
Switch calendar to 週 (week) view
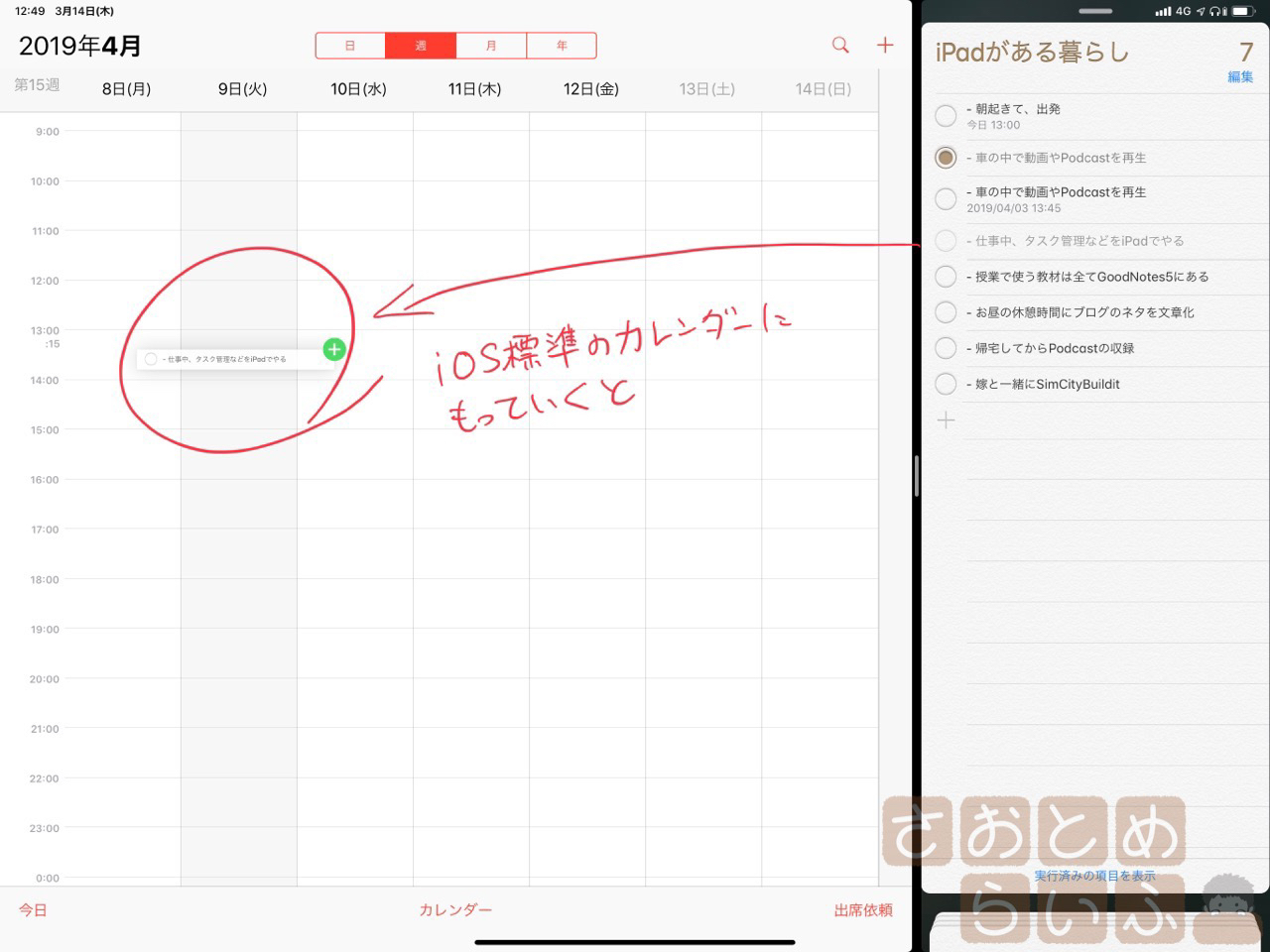(421, 46)
